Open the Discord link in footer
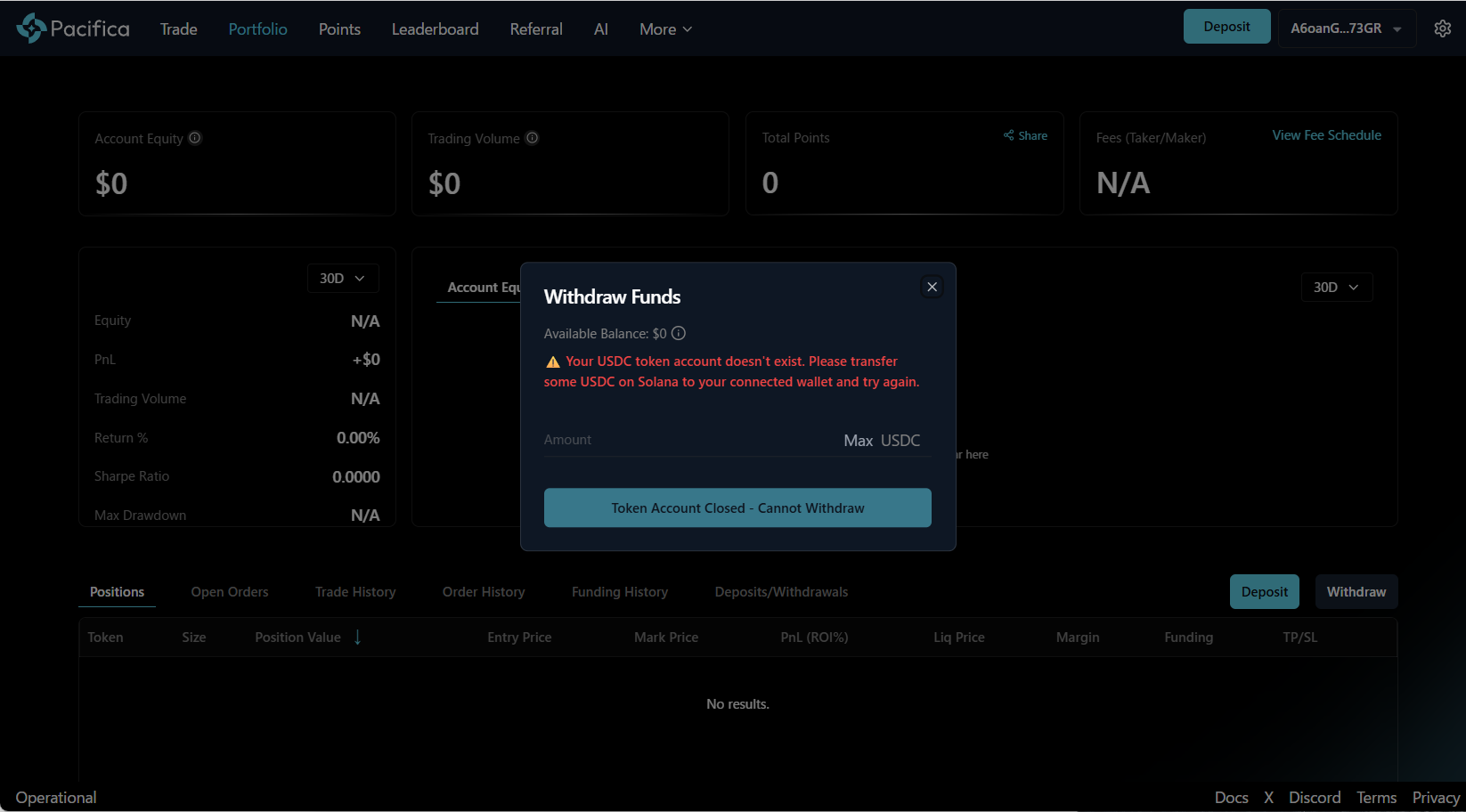Viewport: 1466px width, 812px height. pyautogui.click(x=1314, y=798)
